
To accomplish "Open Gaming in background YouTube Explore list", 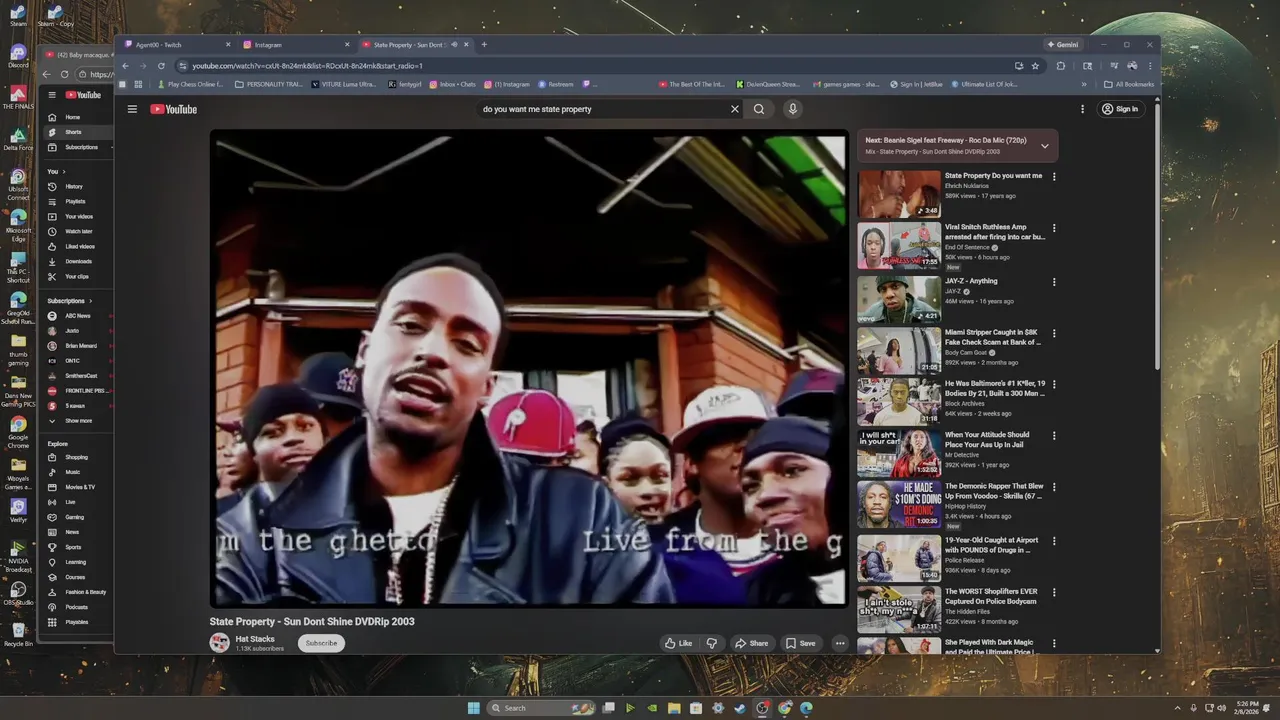I will tap(75, 517).
